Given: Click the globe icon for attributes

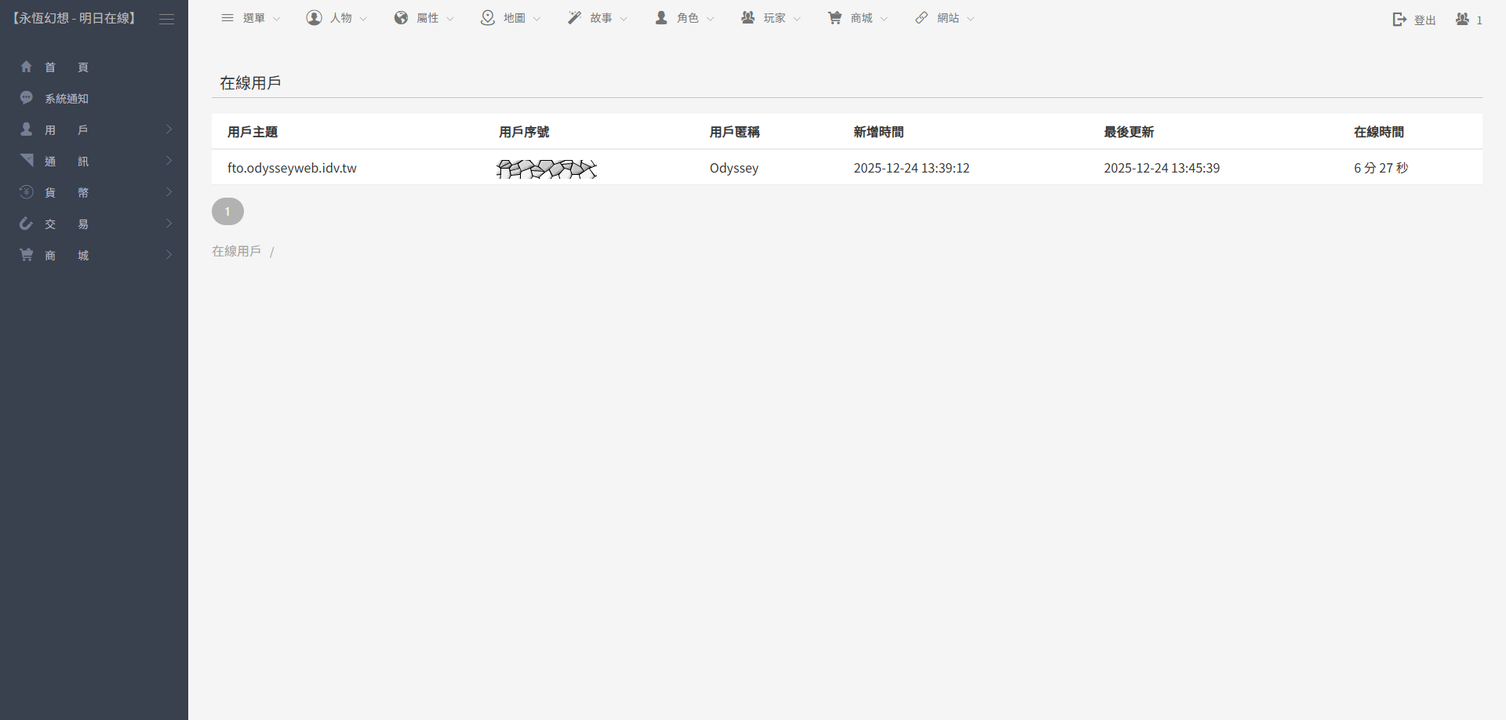Looking at the screenshot, I should (401, 18).
